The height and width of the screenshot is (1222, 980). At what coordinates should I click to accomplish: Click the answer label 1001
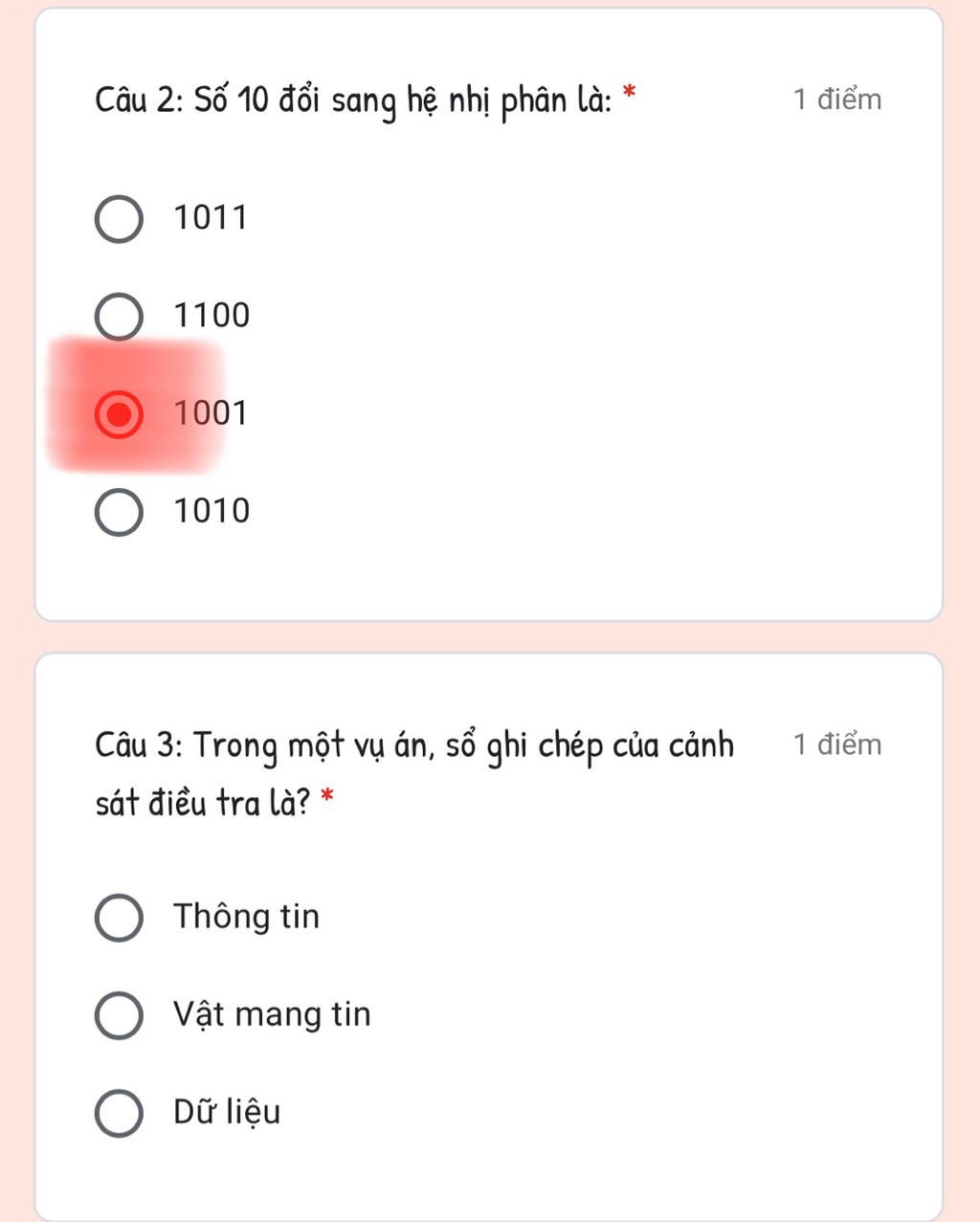(211, 412)
